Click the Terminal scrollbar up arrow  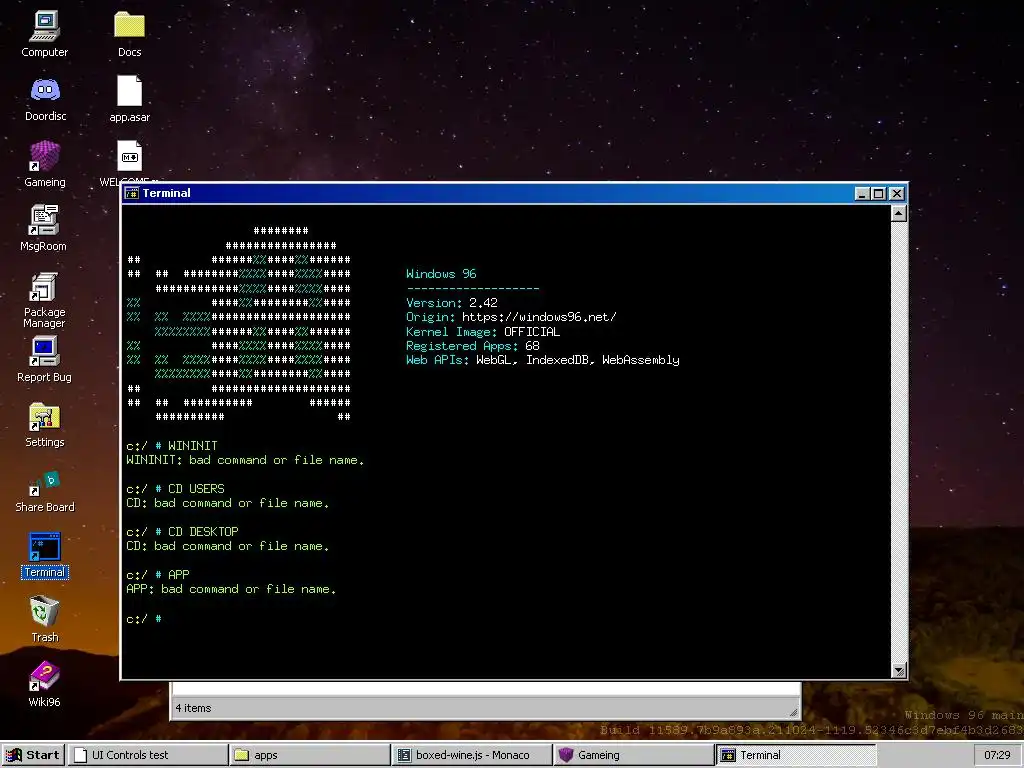pos(899,213)
